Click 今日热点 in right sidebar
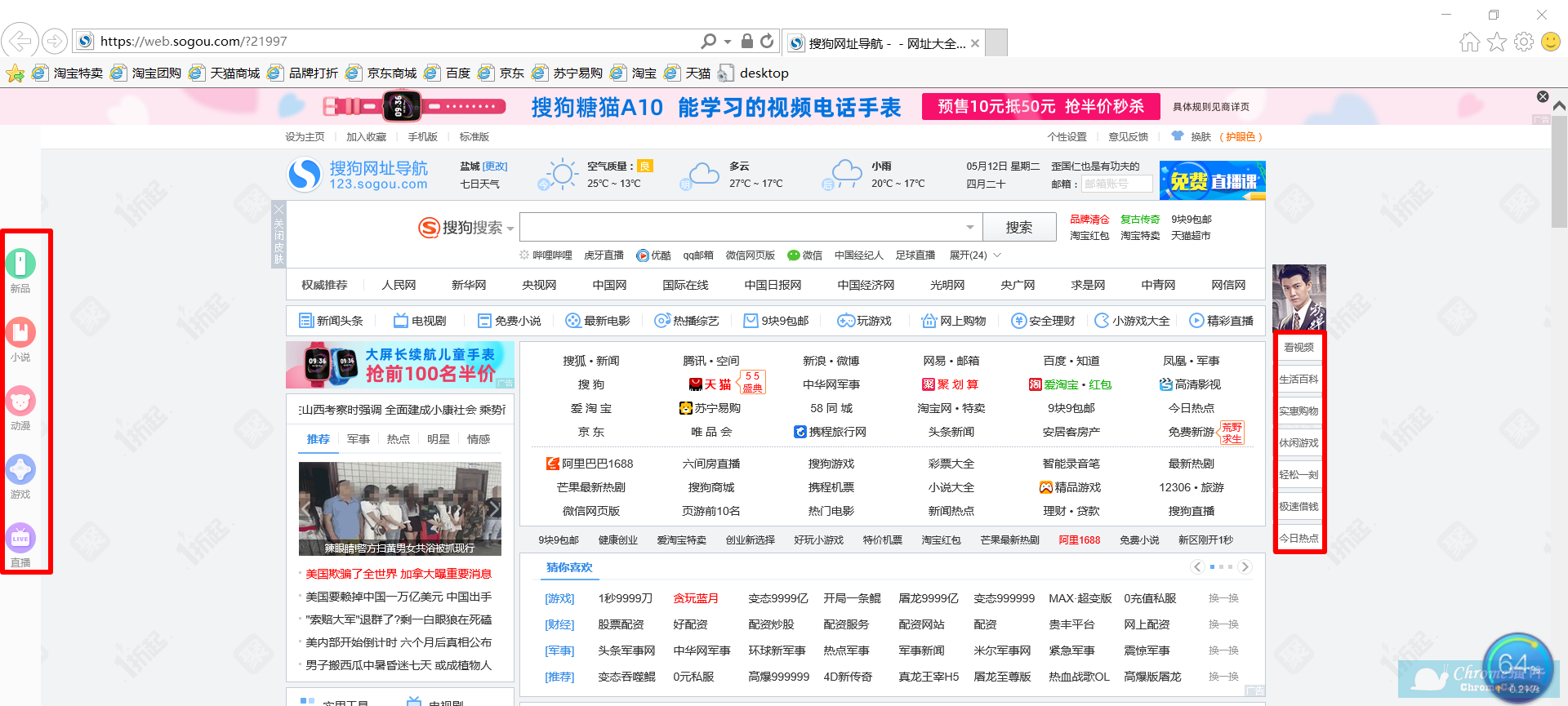Viewport: 1568px width, 706px height. pos(1298,539)
